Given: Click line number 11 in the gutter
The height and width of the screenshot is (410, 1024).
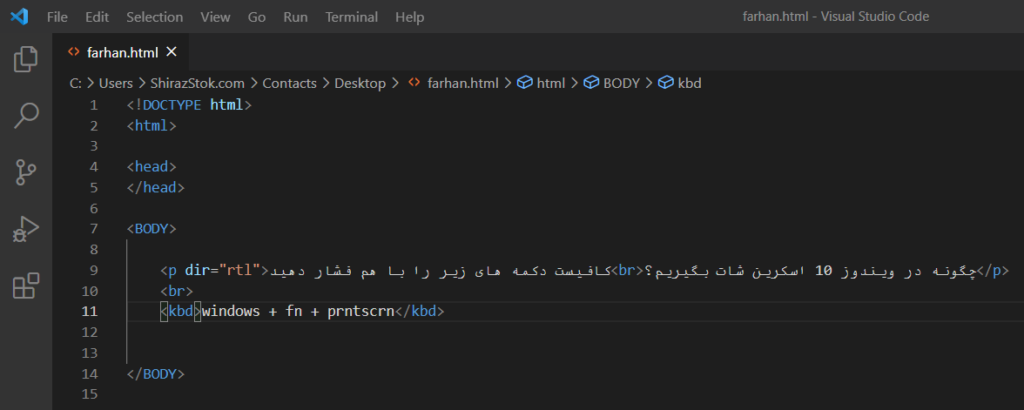Looking at the screenshot, I should click(x=92, y=311).
